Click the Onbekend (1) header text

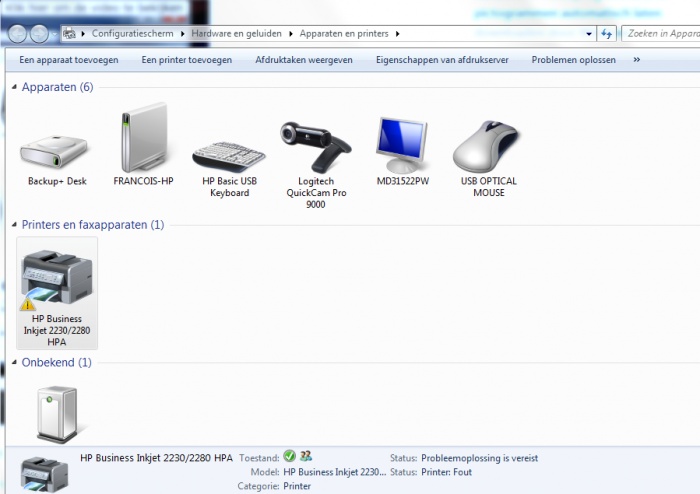pyautogui.click(x=57, y=362)
